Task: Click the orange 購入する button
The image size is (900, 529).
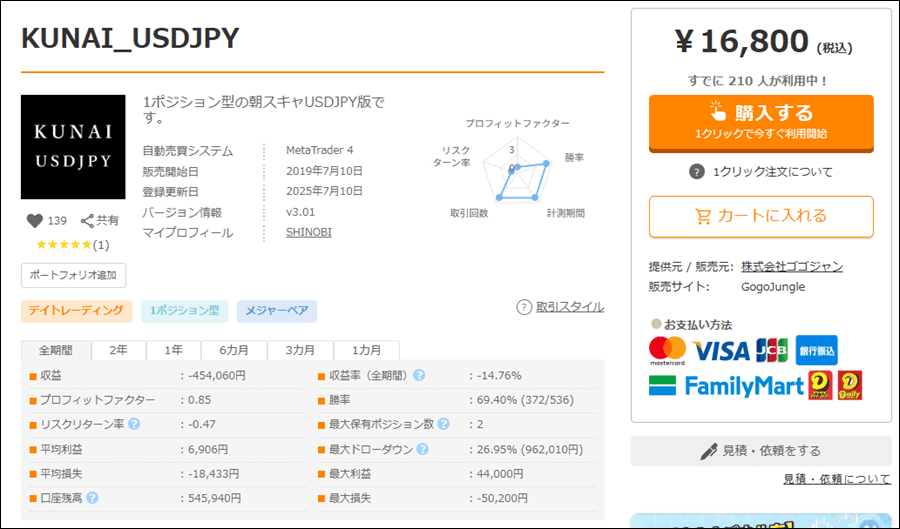Action: click(761, 123)
